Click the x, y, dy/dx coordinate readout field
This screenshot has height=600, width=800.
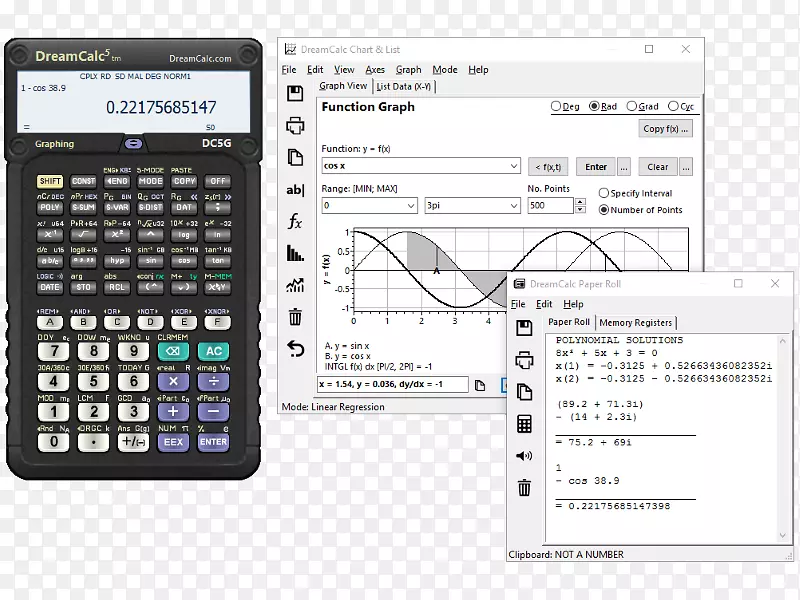pos(392,384)
